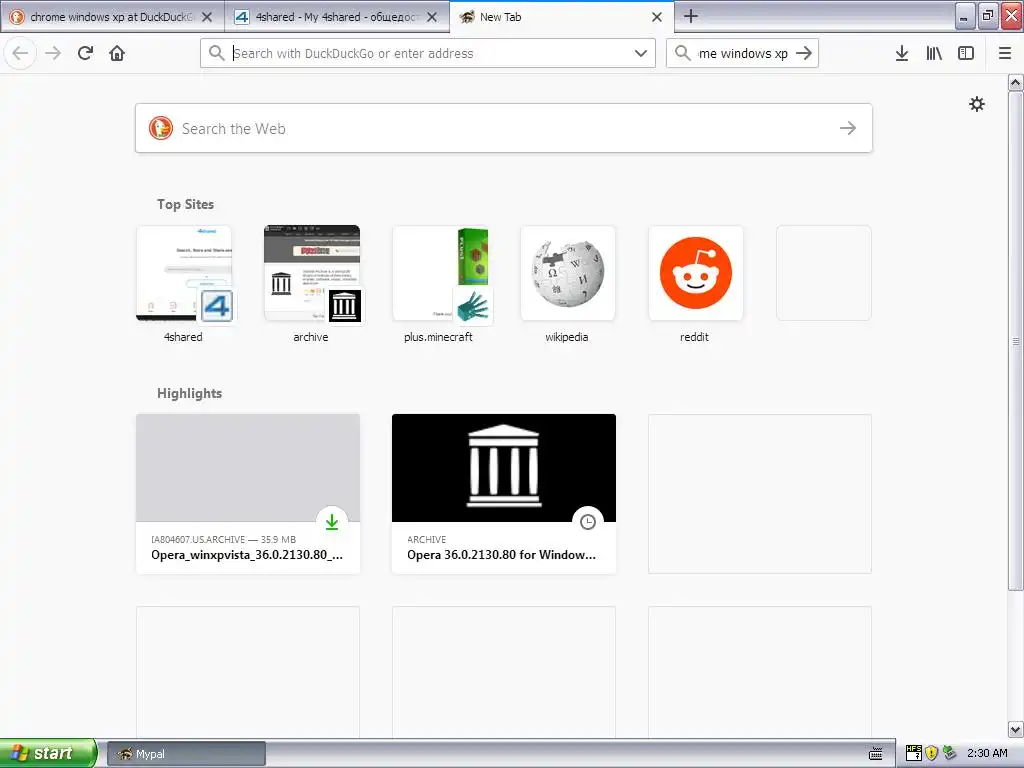Open the on-screen keyboard tray icon

pos(876,753)
